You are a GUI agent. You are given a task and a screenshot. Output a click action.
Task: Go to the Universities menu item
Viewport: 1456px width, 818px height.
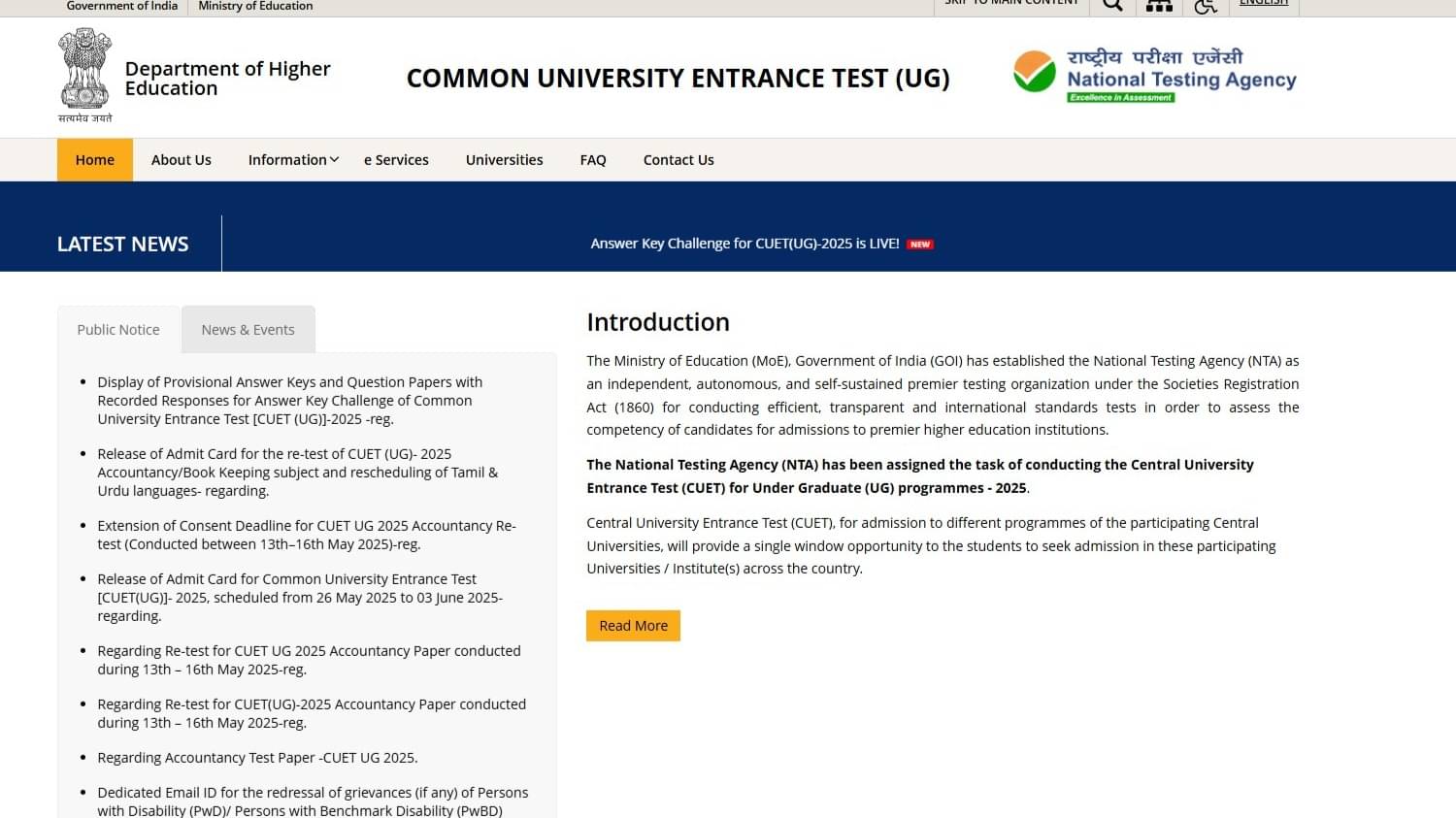point(504,159)
